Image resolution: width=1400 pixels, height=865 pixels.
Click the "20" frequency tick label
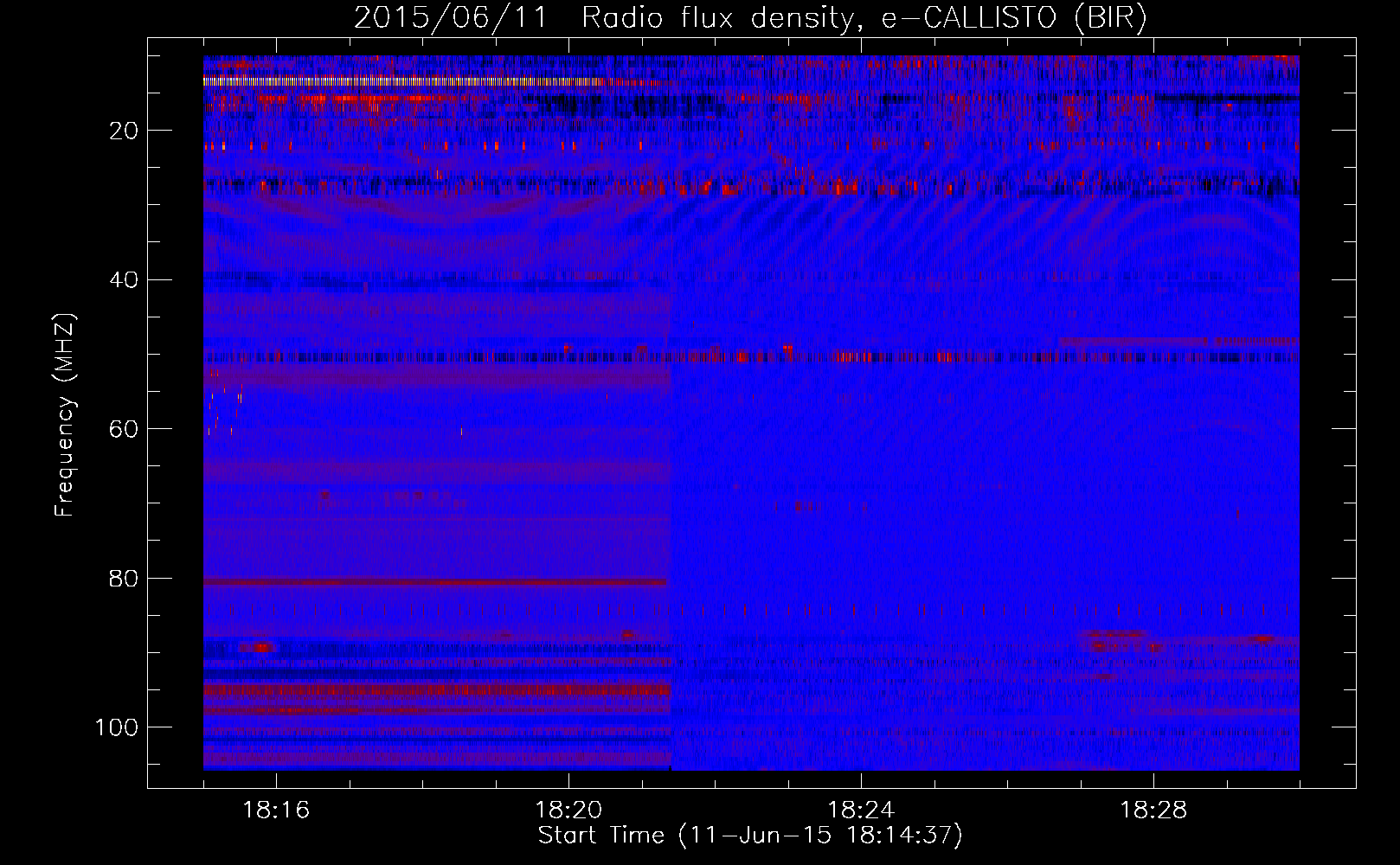coord(125,131)
